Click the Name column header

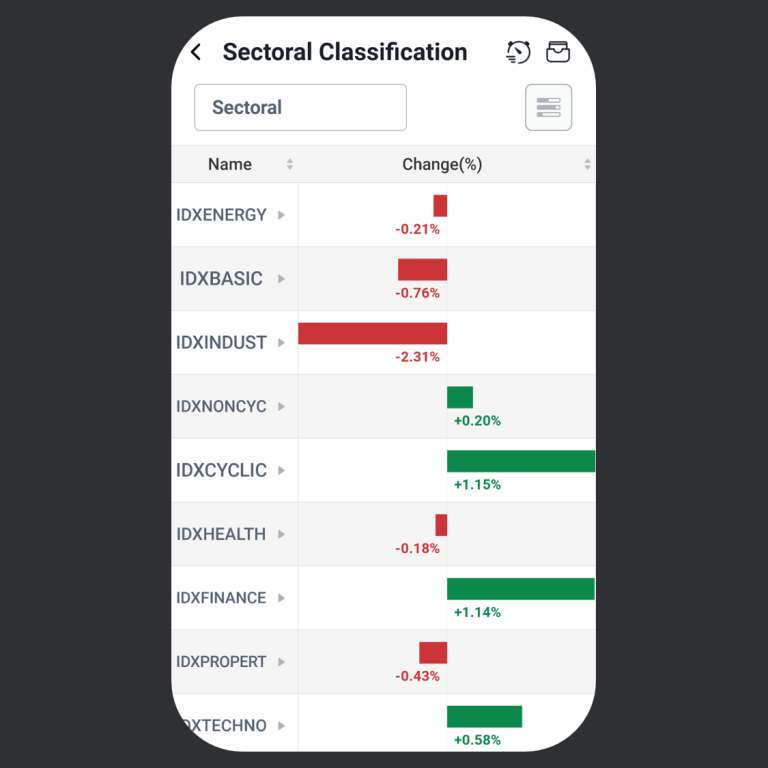pyautogui.click(x=230, y=165)
